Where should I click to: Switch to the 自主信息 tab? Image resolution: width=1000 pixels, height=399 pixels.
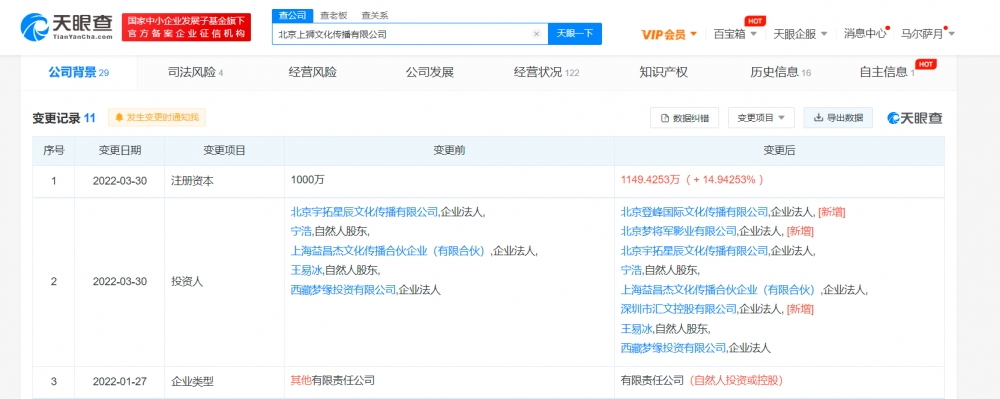point(888,72)
